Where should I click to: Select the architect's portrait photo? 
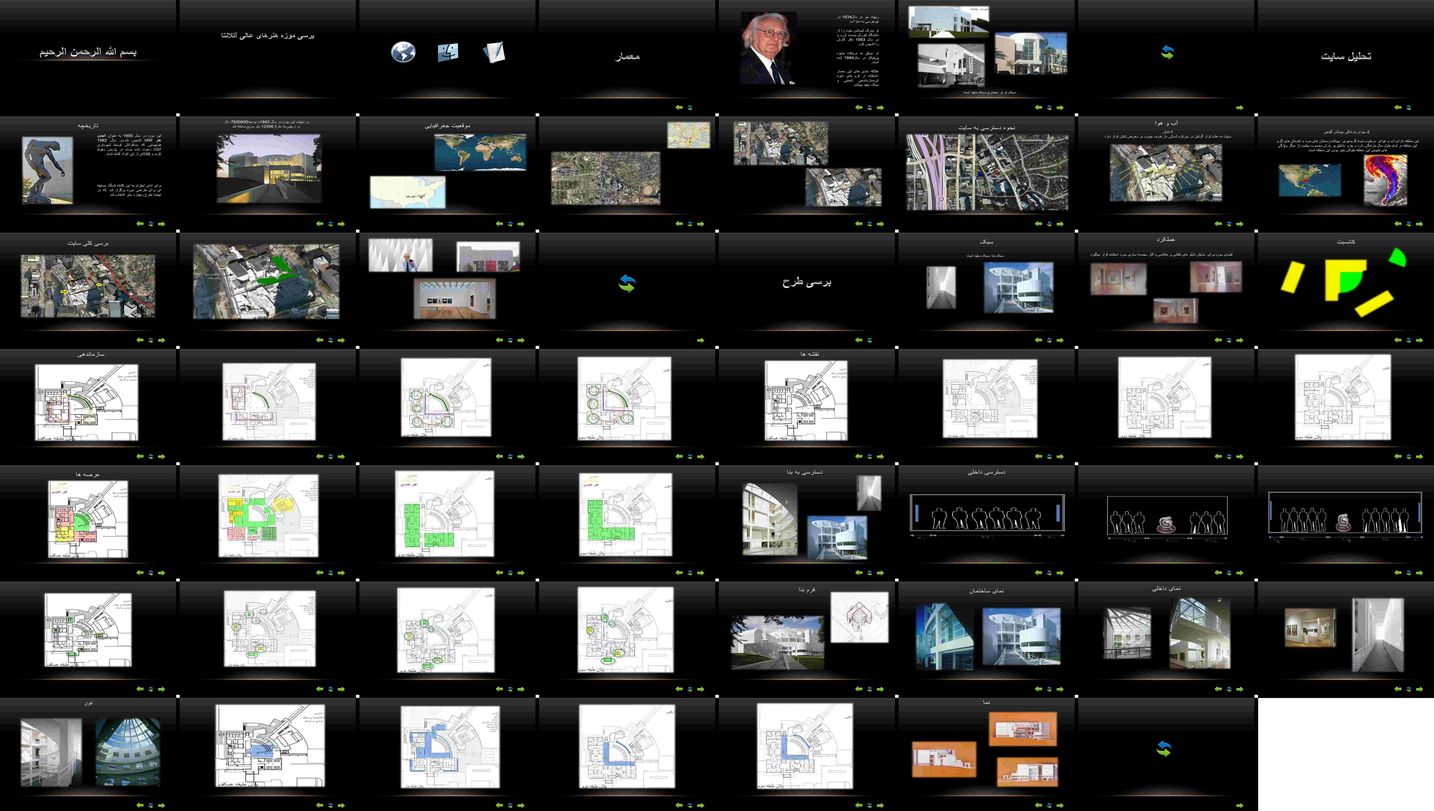point(768,48)
